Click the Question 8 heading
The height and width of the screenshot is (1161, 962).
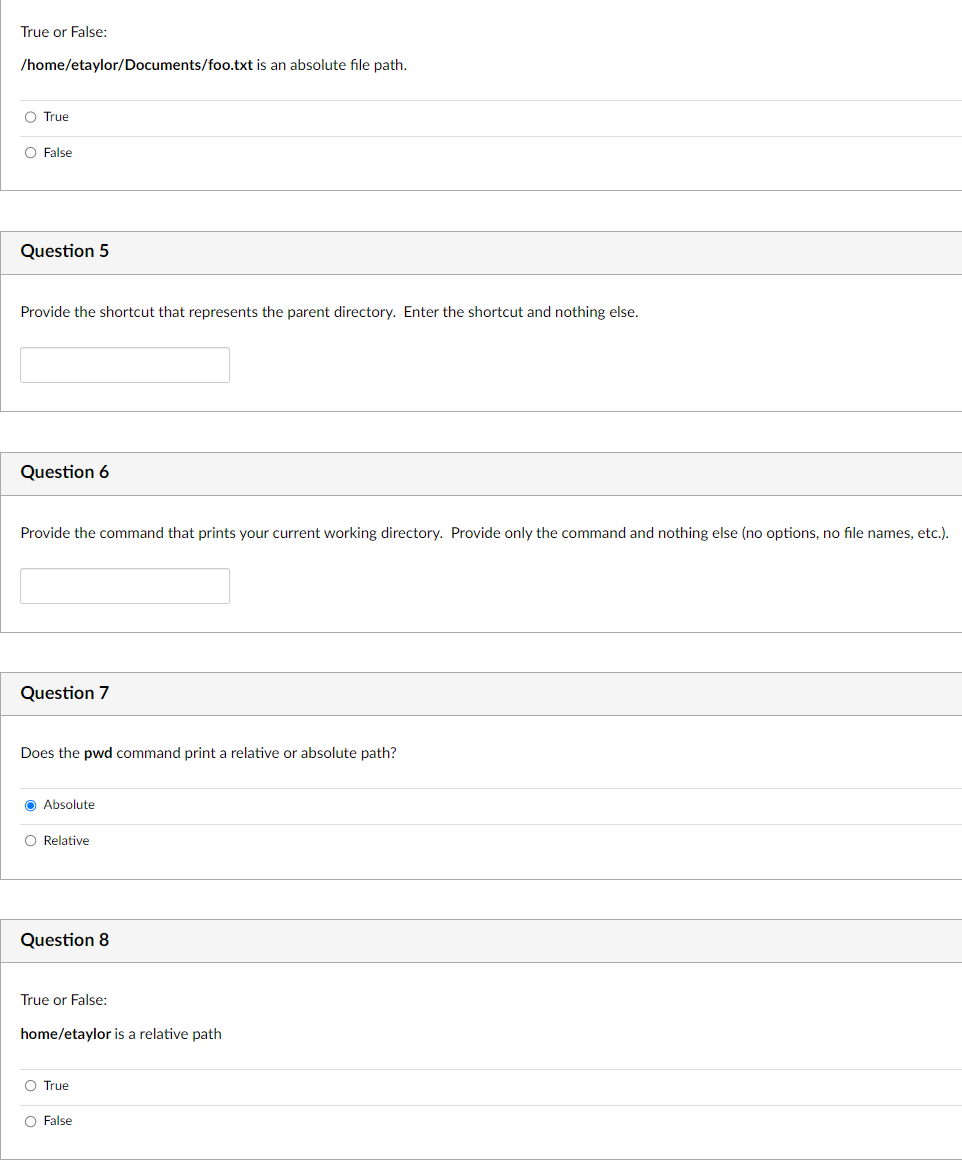(65, 940)
